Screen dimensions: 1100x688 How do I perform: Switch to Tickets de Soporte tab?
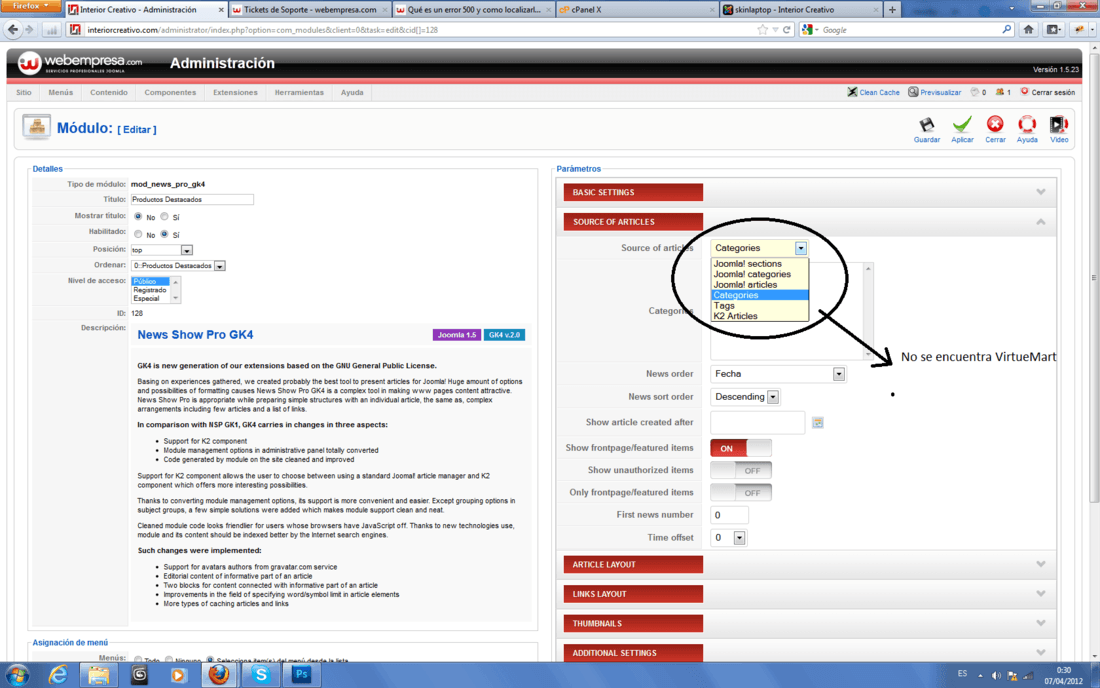point(309,10)
